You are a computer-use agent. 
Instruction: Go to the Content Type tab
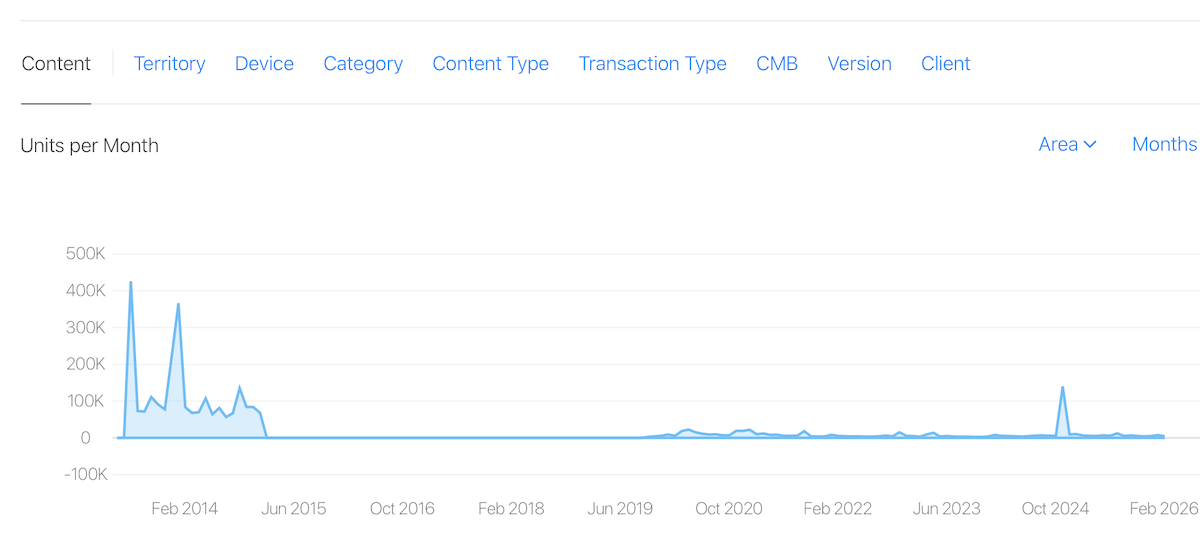pos(490,64)
